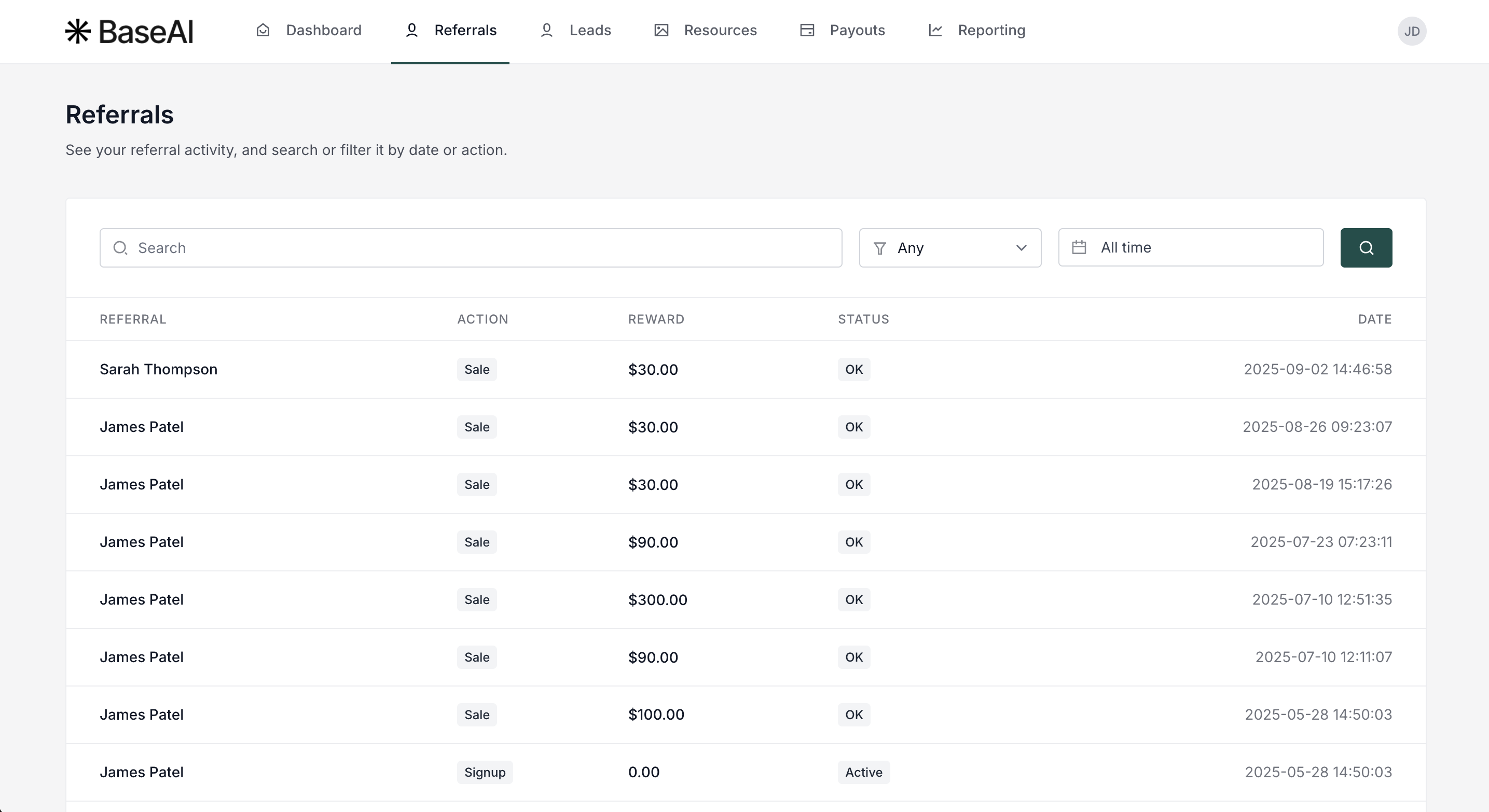Click the funnel filter icon

click(x=879, y=248)
